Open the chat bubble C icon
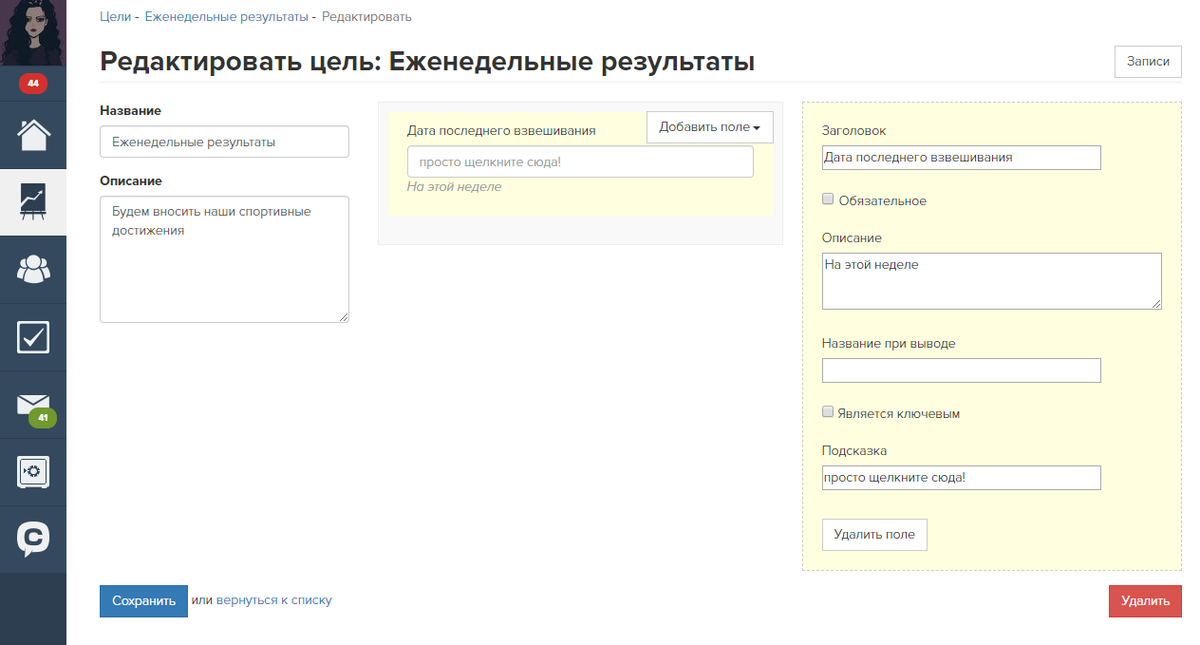Viewport: 1200px width, 645px height. (33, 539)
